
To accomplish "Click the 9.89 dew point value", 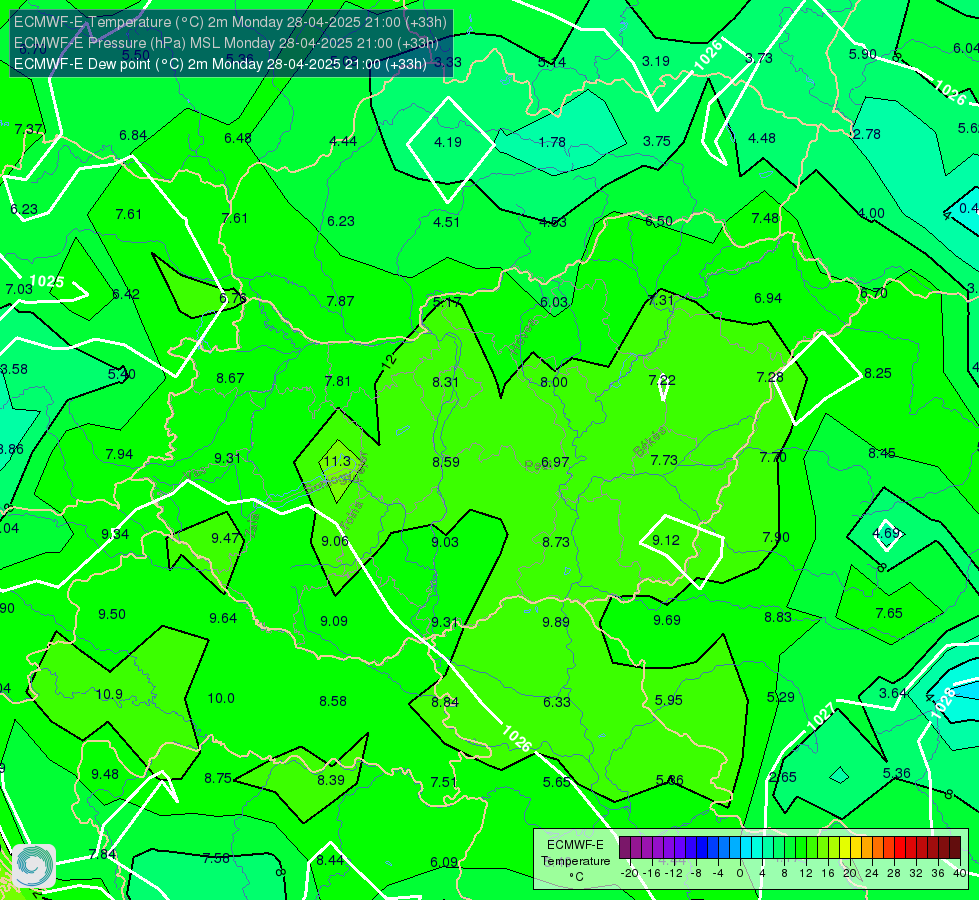I will coord(556,621).
